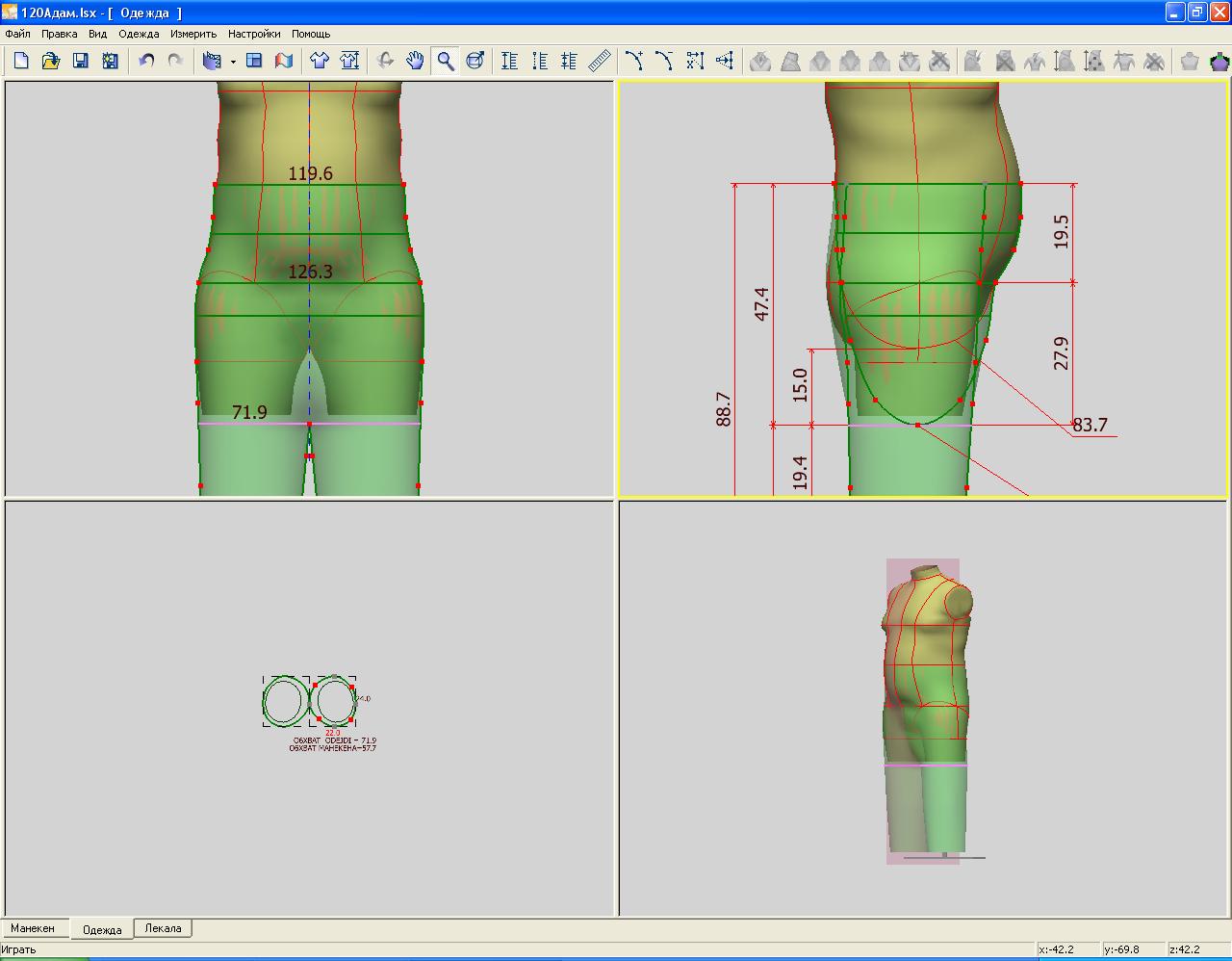Image resolution: width=1232 pixels, height=961 pixels.
Task: Click the T-shirt garment icon
Action: 320,61
